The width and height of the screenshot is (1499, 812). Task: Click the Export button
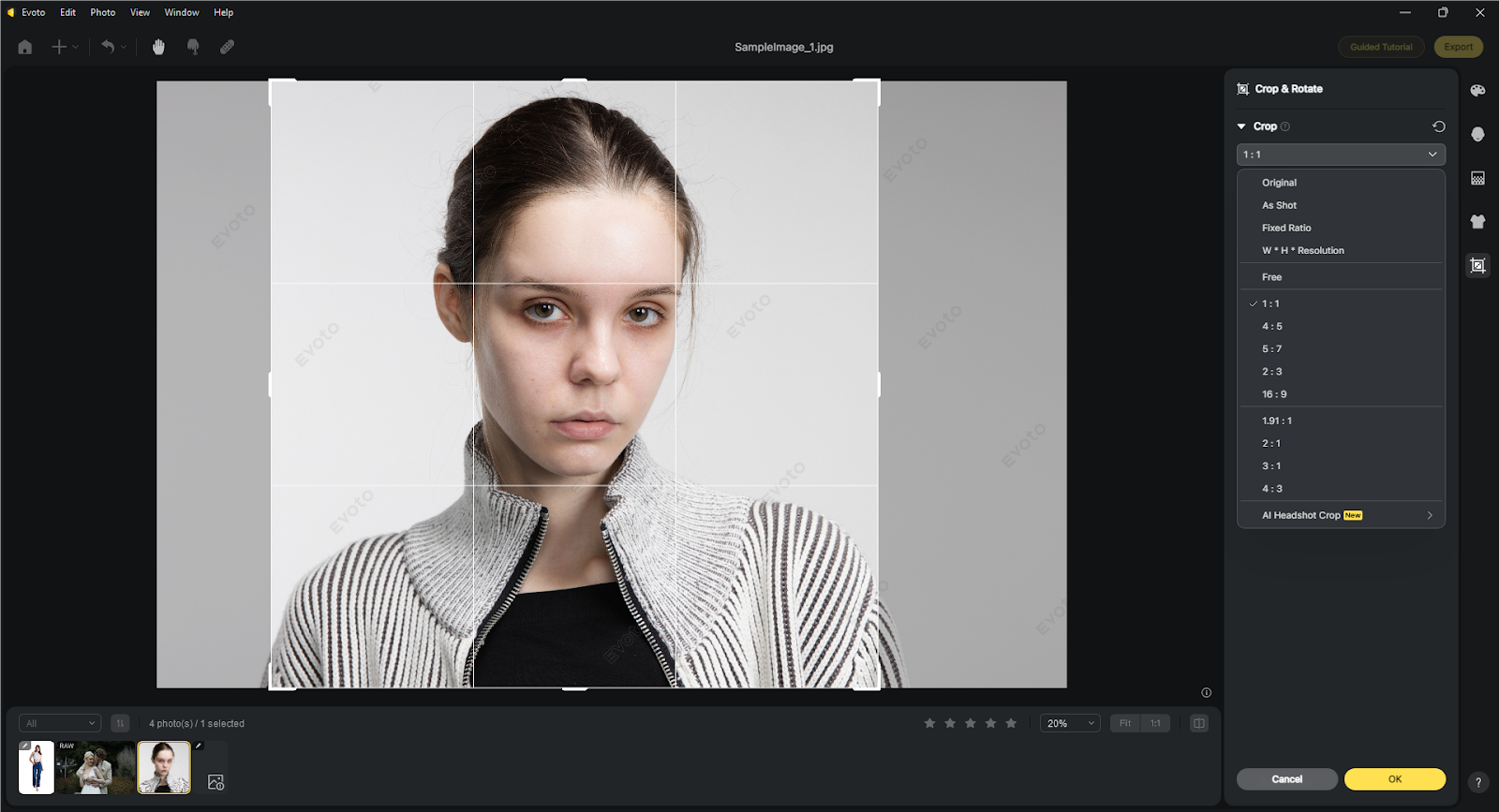coord(1458,47)
